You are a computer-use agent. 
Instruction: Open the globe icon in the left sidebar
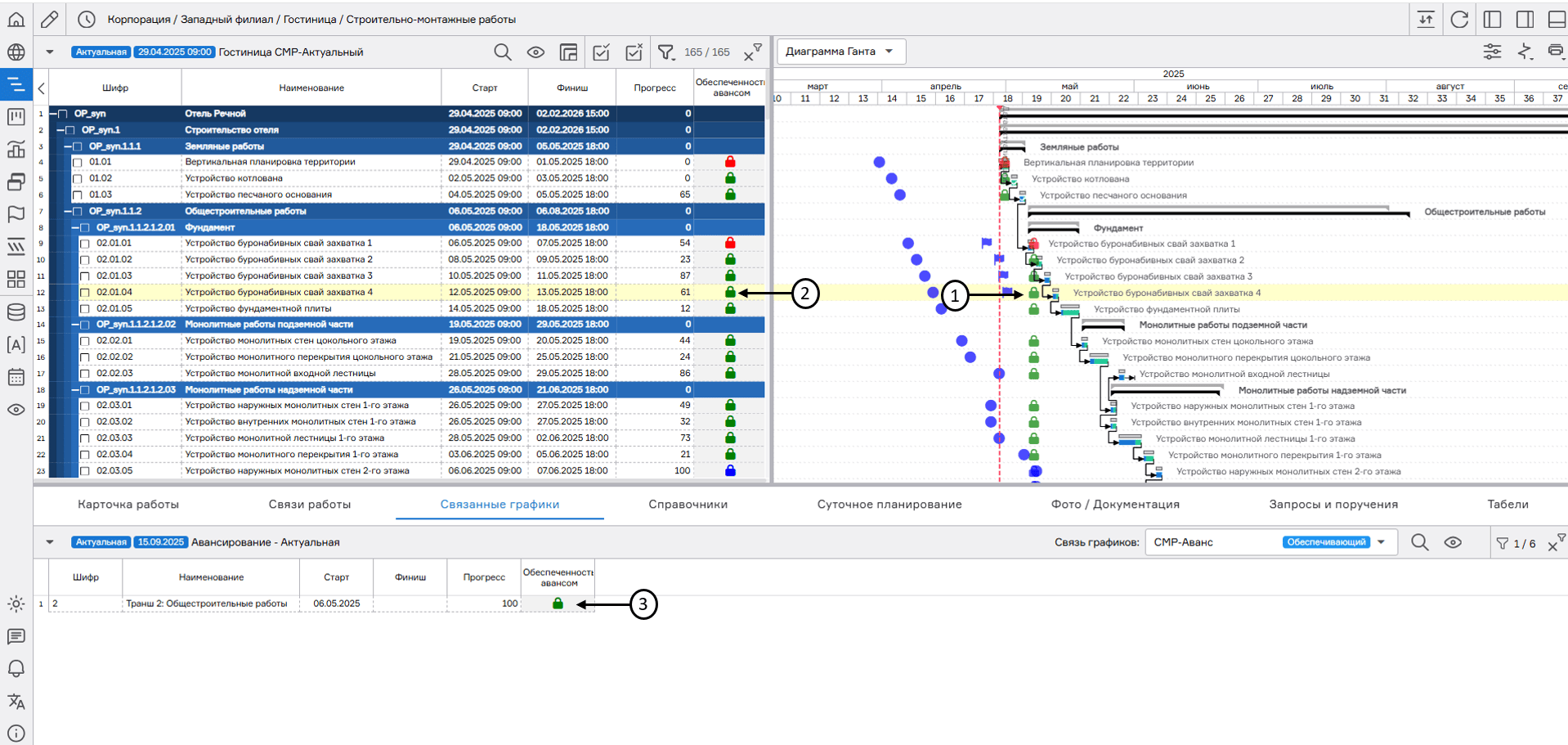16,52
